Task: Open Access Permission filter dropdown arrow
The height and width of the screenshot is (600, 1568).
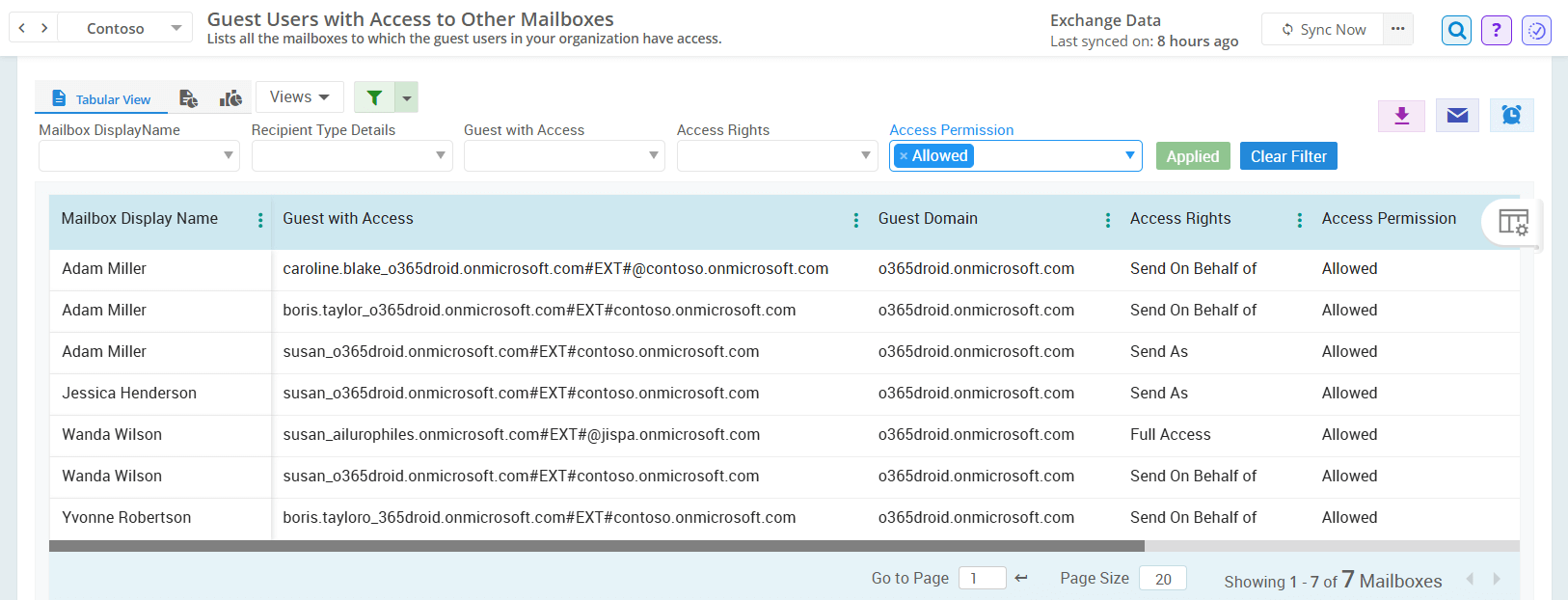Action: [x=1129, y=155]
